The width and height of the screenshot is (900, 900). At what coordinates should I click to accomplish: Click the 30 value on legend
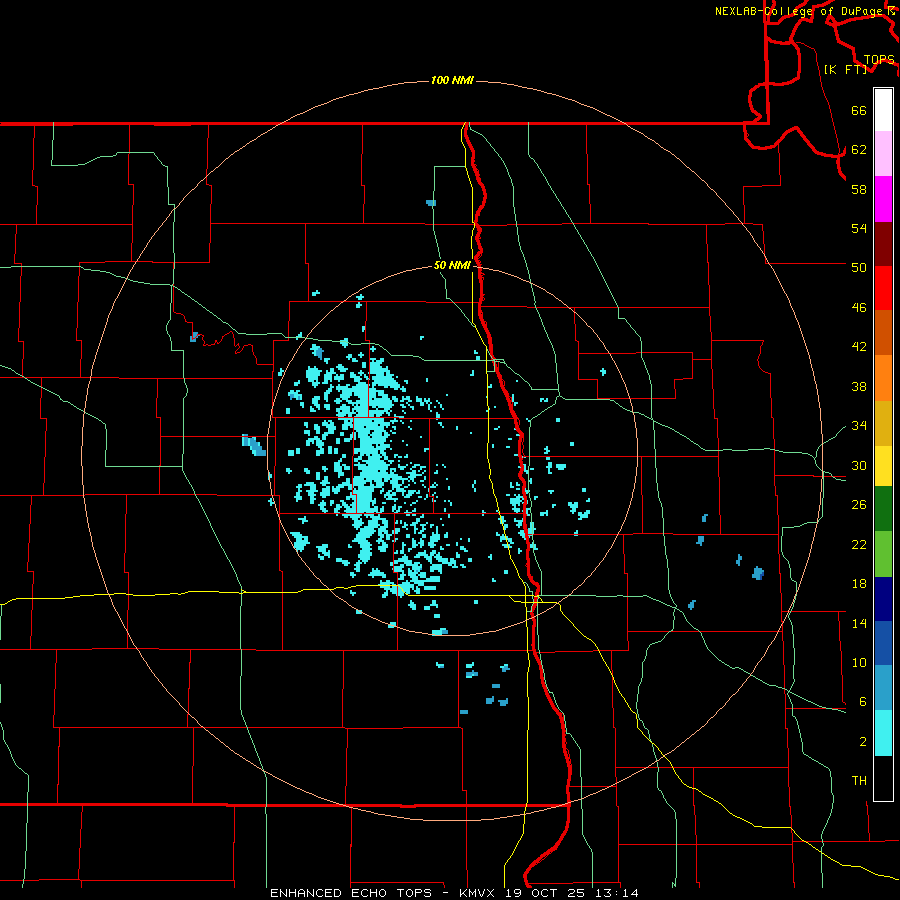point(859,465)
